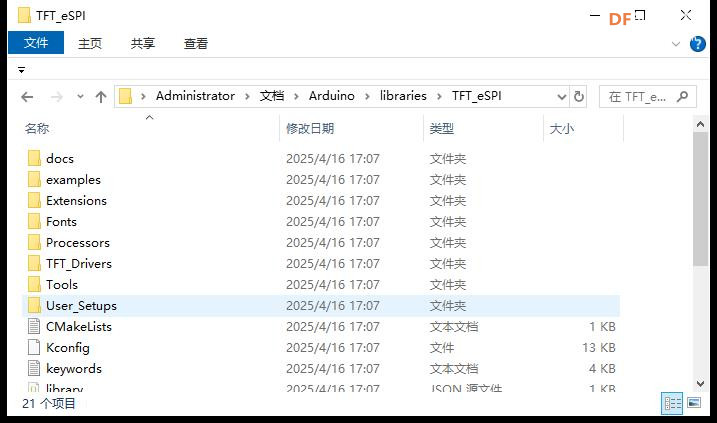This screenshot has width=717, height=423.
Task: Open the 文件 menu tab
Action: point(36,43)
